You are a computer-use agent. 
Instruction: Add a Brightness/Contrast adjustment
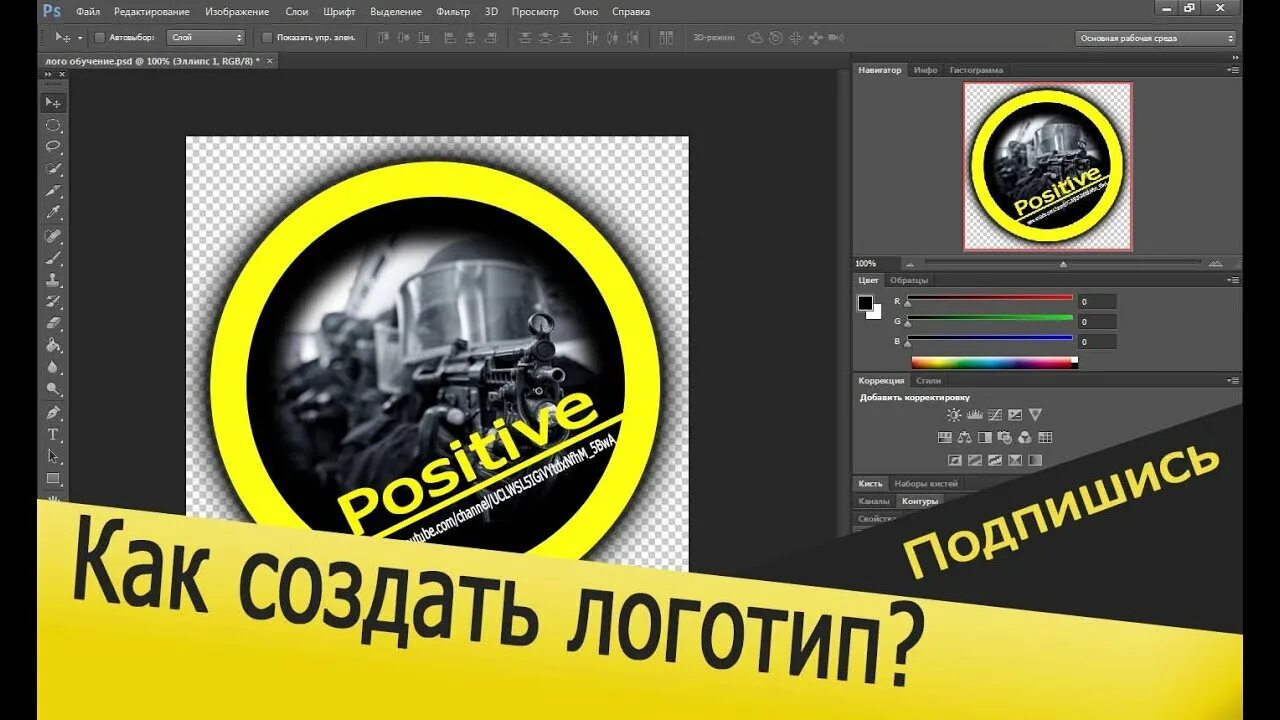tap(954, 414)
